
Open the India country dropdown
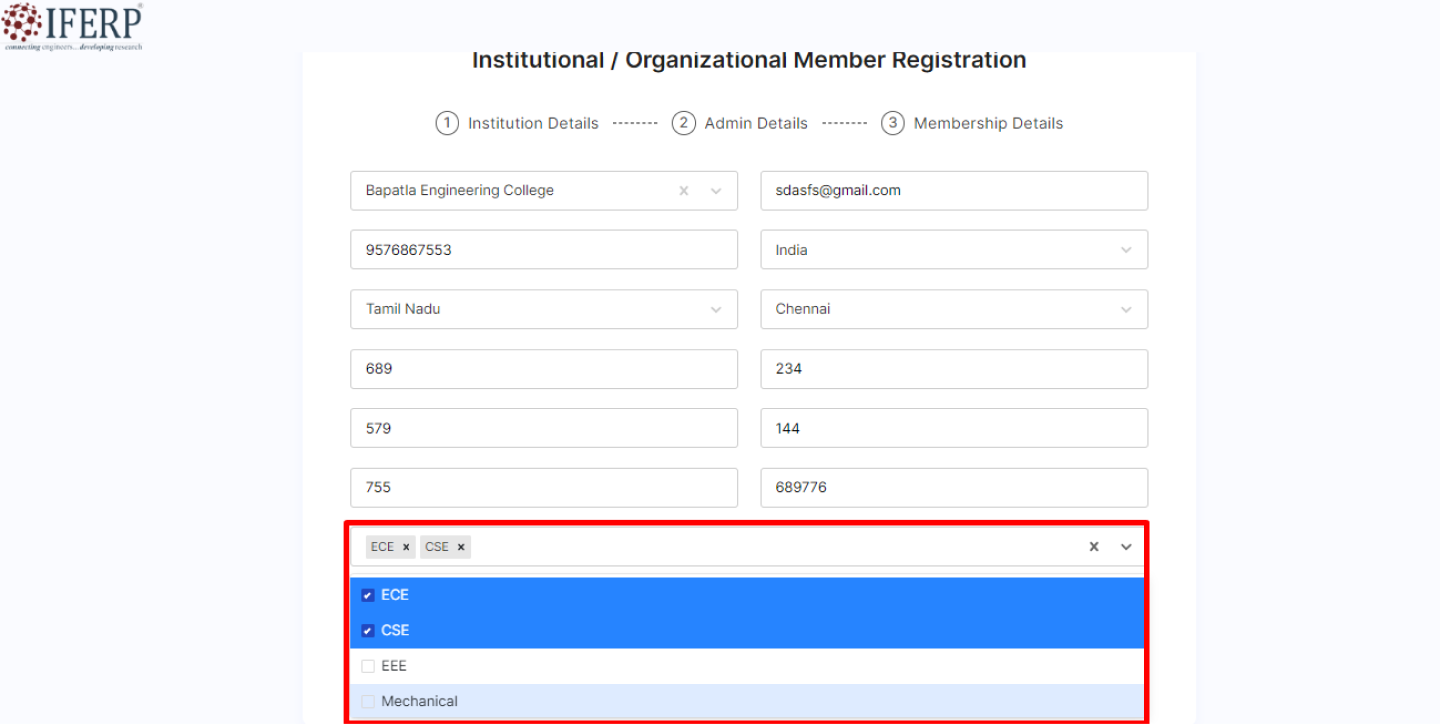click(1126, 249)
